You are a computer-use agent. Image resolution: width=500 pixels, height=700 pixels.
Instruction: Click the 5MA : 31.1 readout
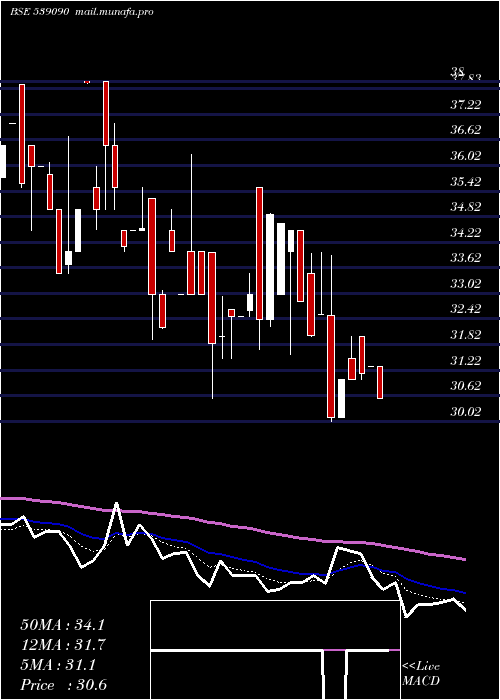click(58, 665)
